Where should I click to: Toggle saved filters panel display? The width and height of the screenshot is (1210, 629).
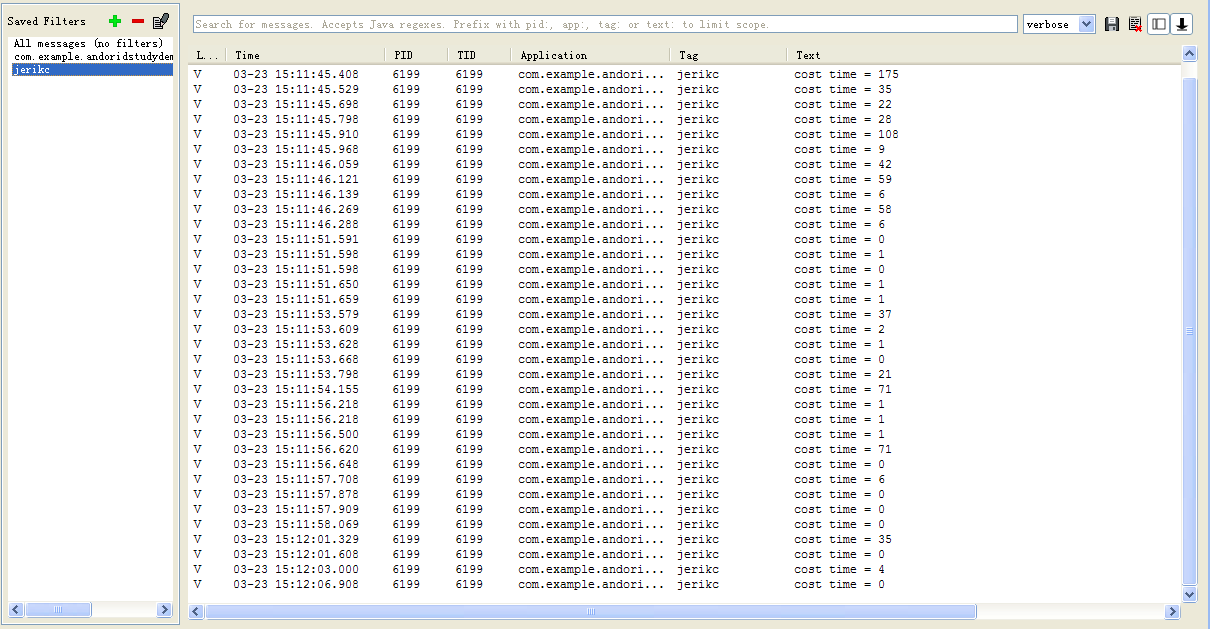point(1159,24)
